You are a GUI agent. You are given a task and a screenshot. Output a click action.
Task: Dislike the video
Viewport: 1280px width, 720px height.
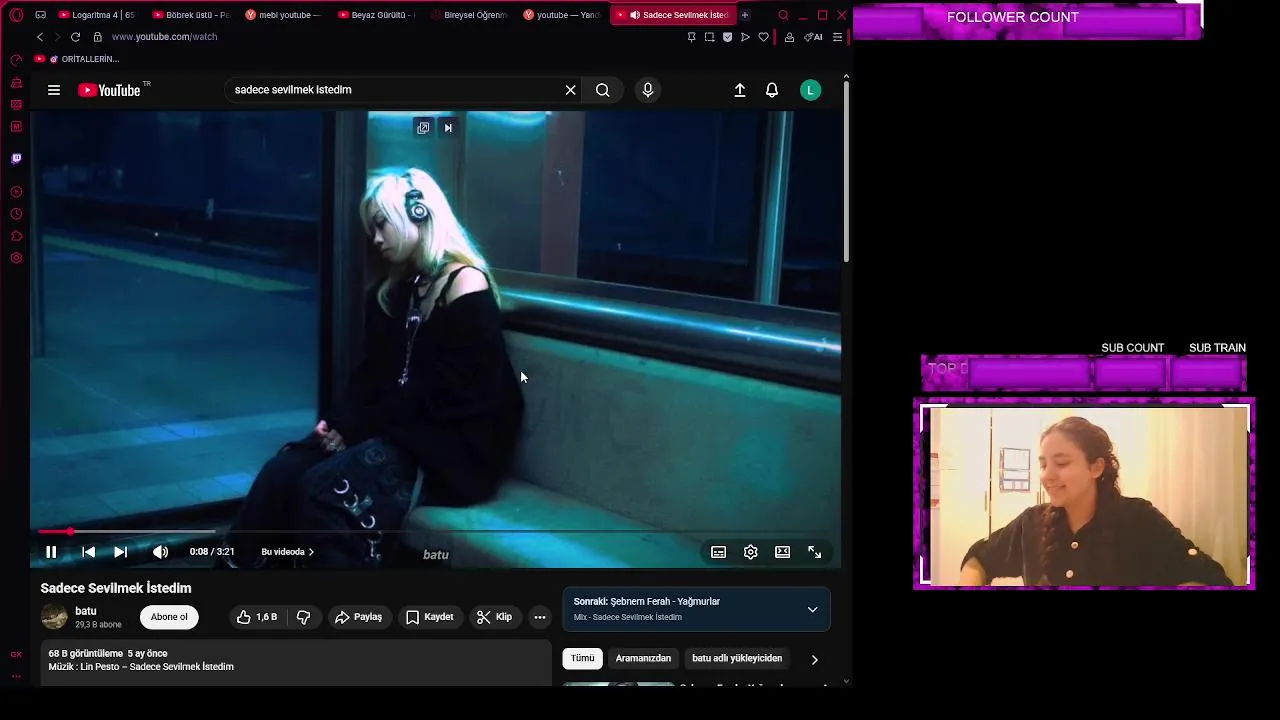coord(303,617)
